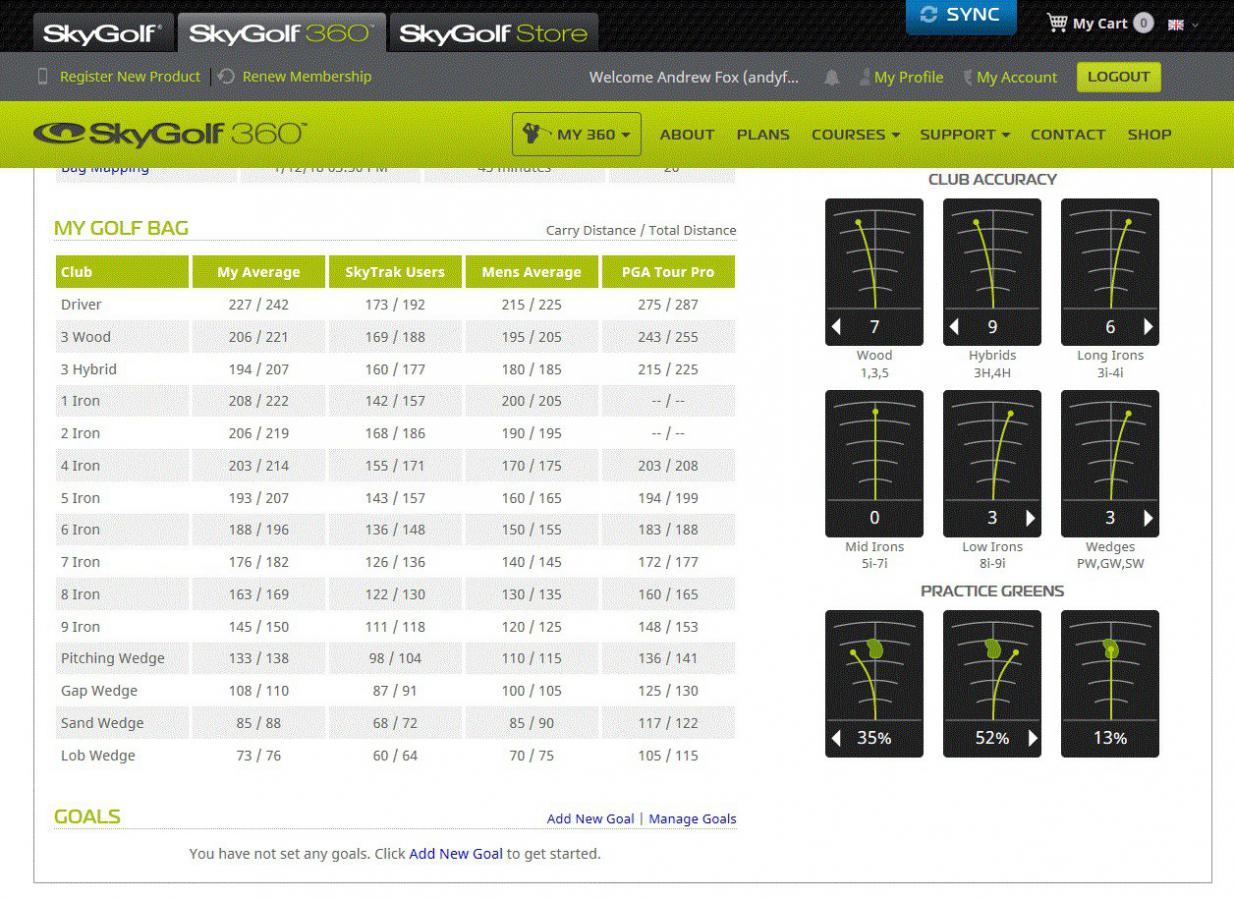Open the MY 360 dropdown menu
1234x900 pixels.
[576, 134]
